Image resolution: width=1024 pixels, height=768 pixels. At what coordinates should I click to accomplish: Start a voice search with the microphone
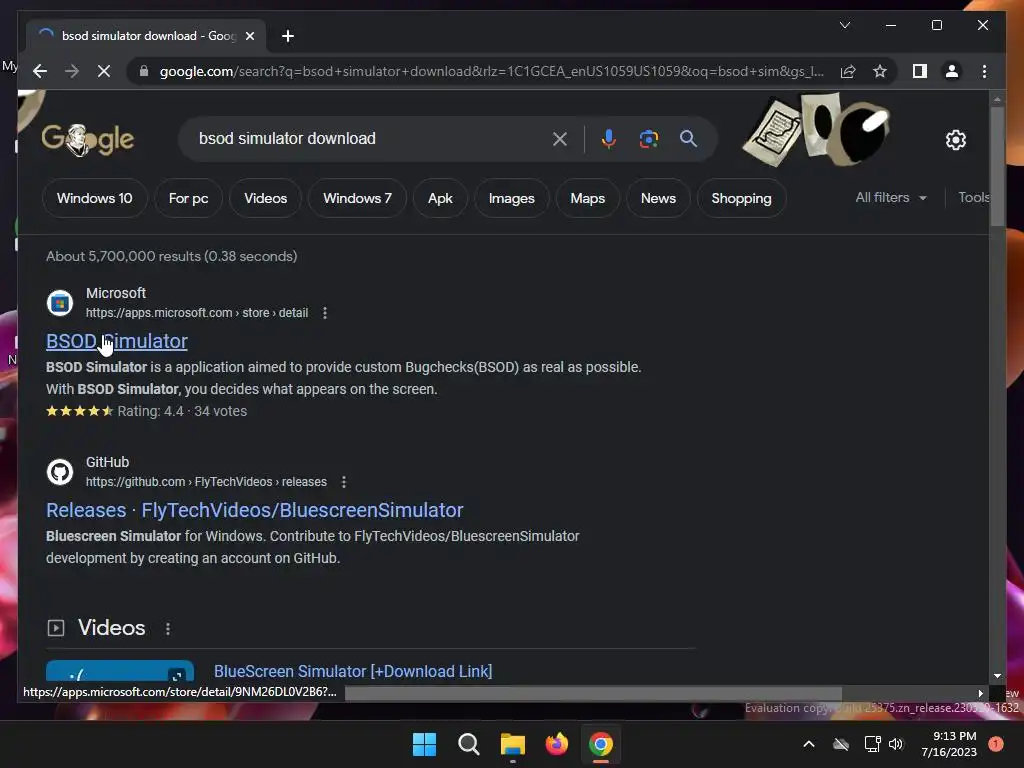click(x=609, y=138)
